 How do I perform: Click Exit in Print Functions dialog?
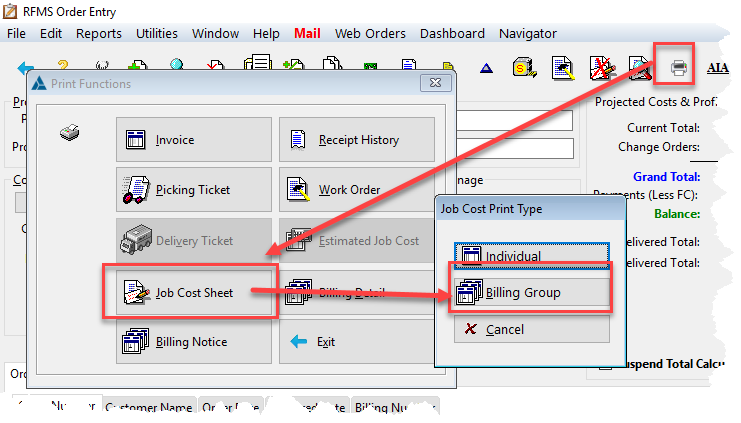[x=357, y=342]
